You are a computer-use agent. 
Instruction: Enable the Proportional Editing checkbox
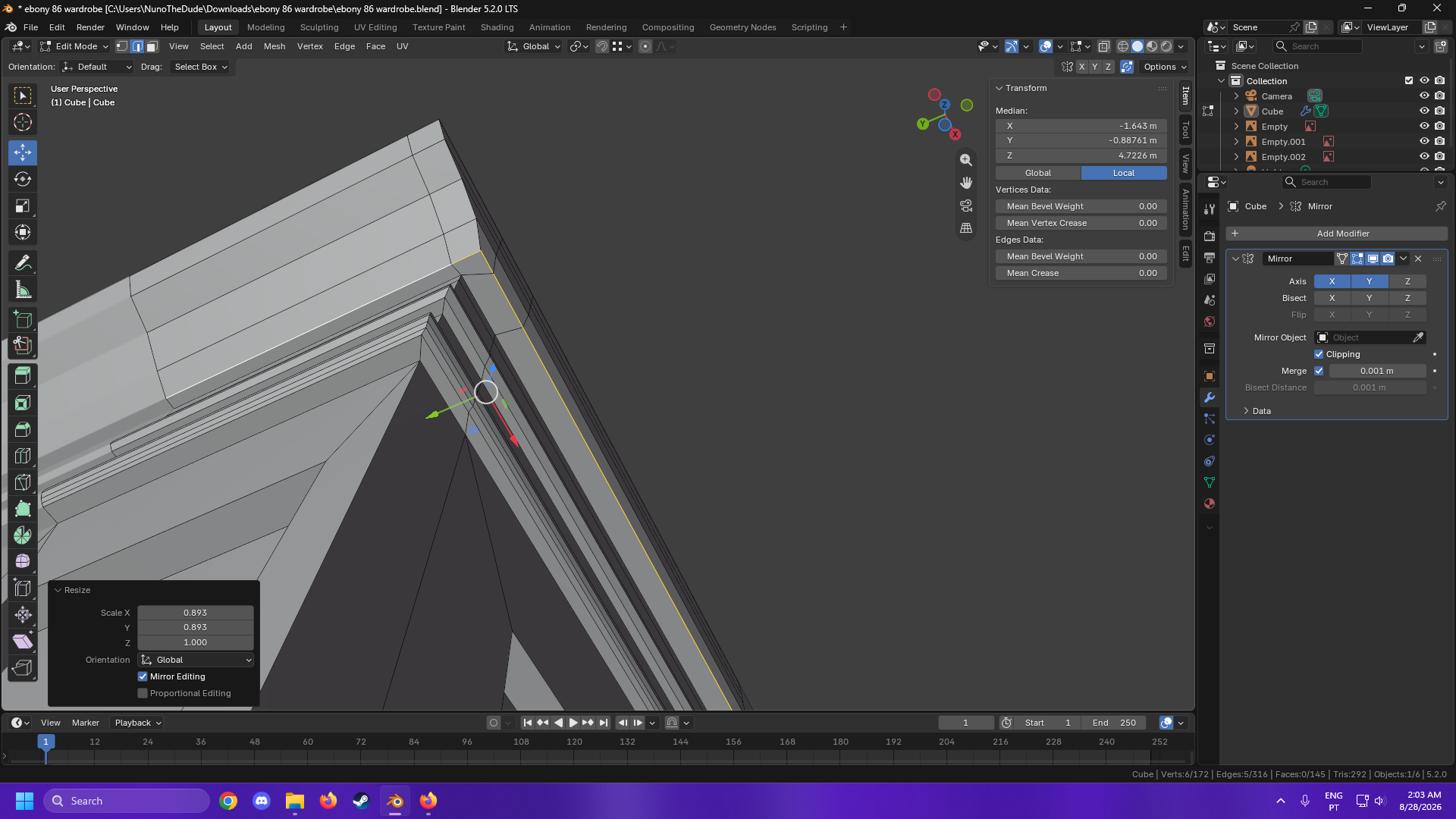click(143, 693)
